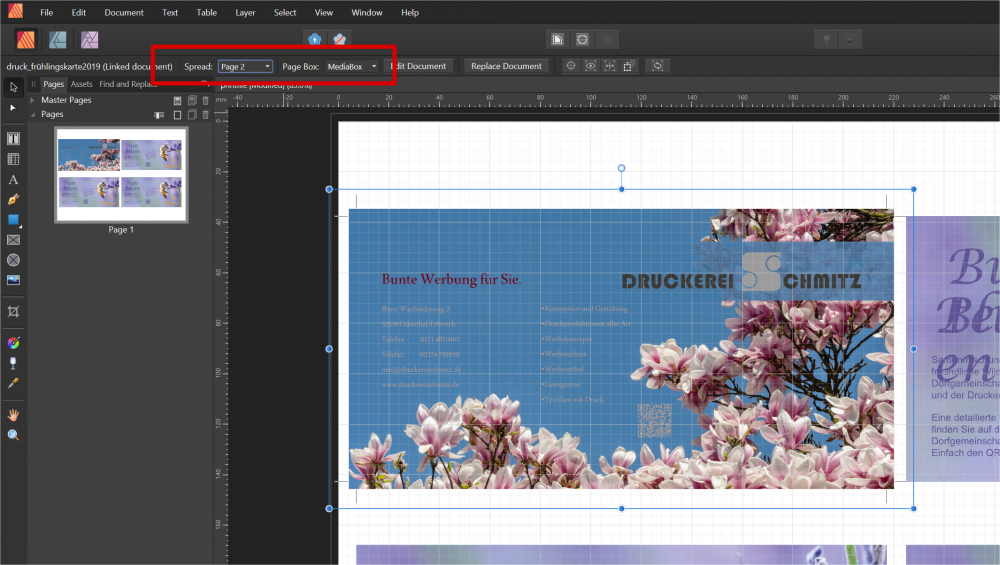Select the Artistic Text tool

tap(13, 180)
